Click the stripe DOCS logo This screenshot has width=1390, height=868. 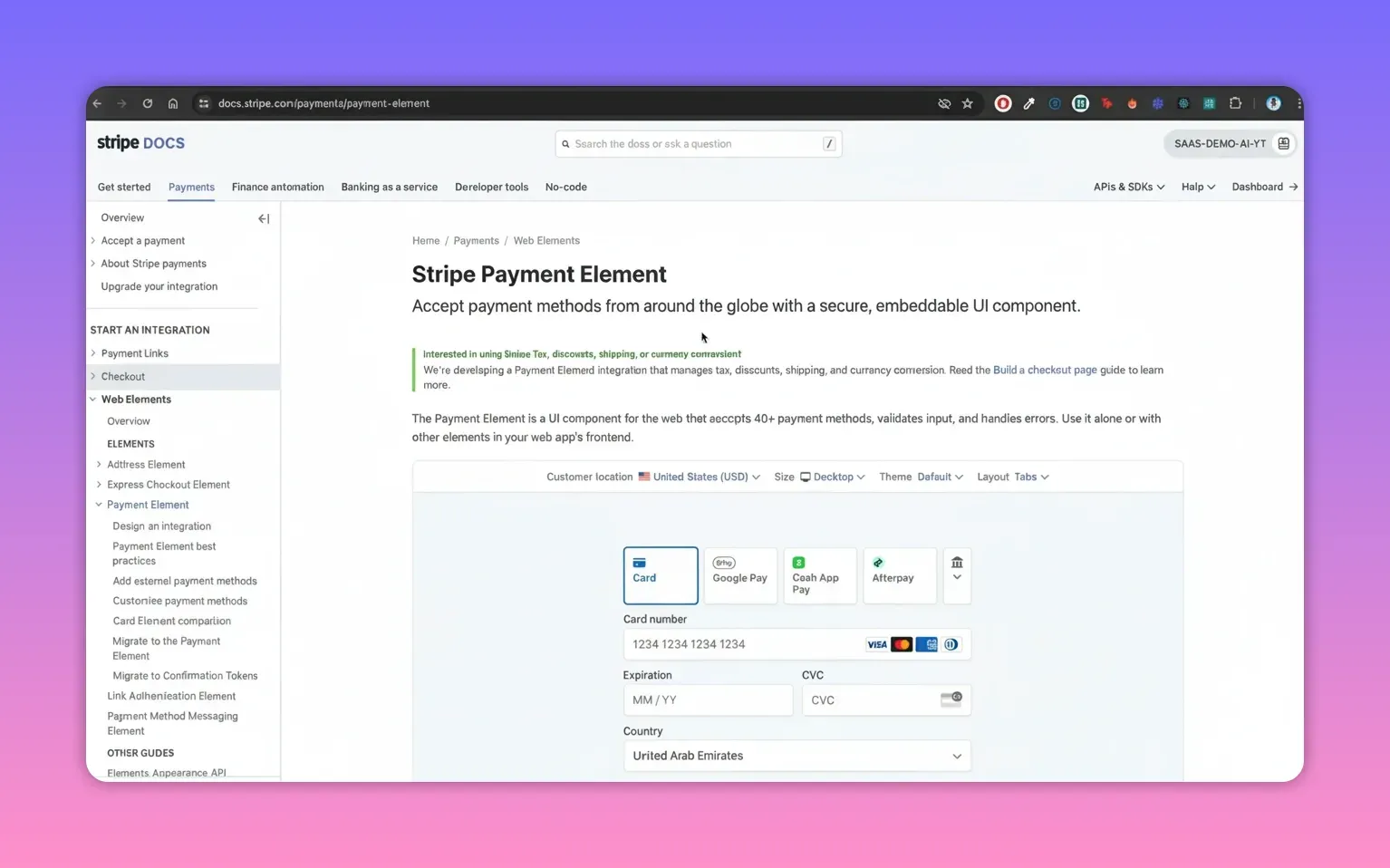coord(140,142)
